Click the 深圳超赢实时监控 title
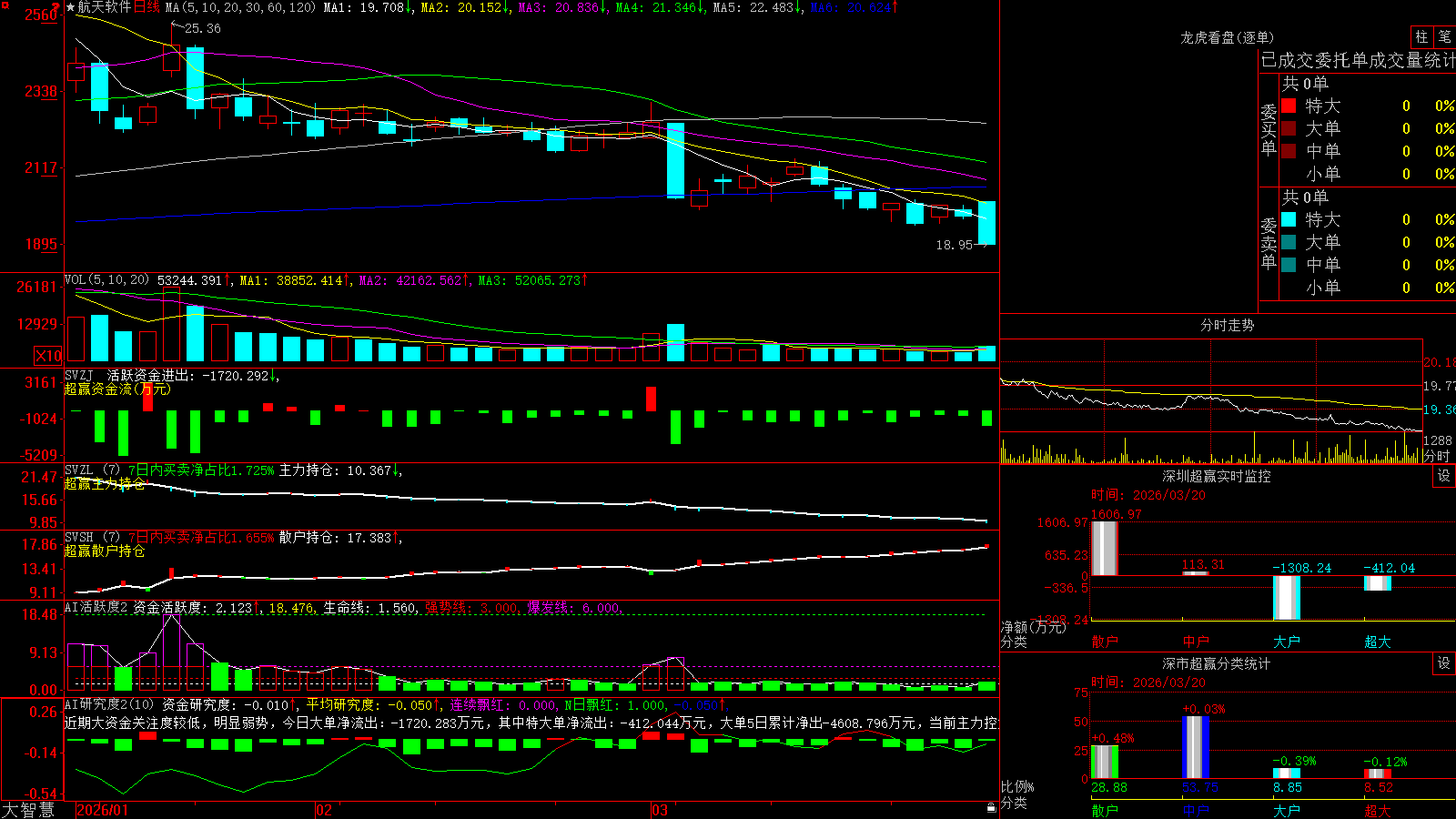This screenshot has height=819, width=1456. (x=1216, y=476)
